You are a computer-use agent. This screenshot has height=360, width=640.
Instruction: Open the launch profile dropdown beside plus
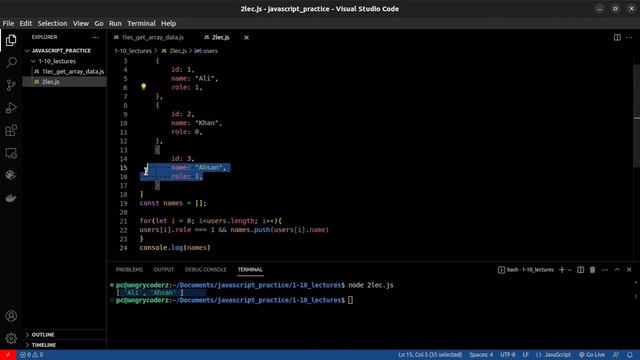570,270
